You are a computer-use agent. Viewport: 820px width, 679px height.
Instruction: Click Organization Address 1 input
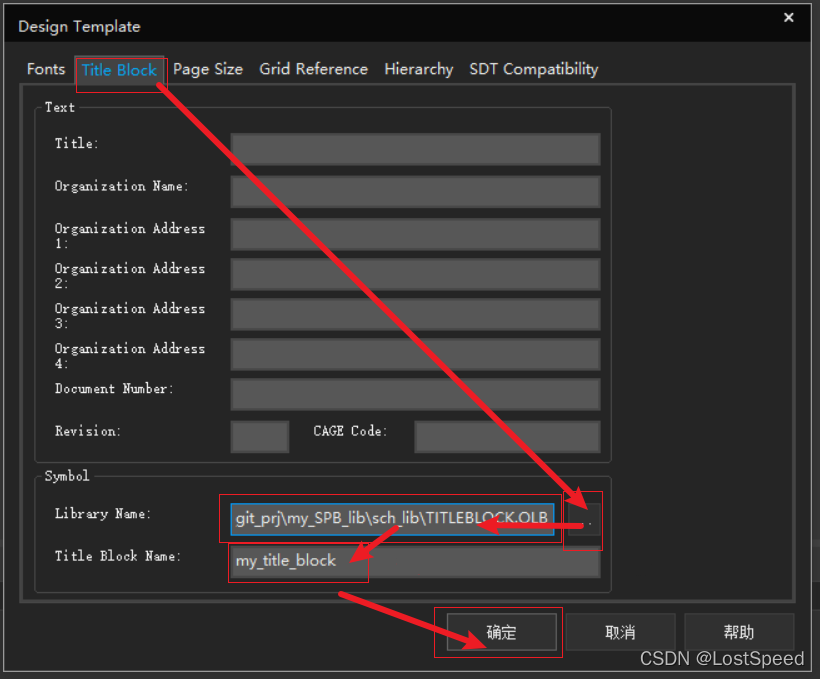[x=415, y=234]
